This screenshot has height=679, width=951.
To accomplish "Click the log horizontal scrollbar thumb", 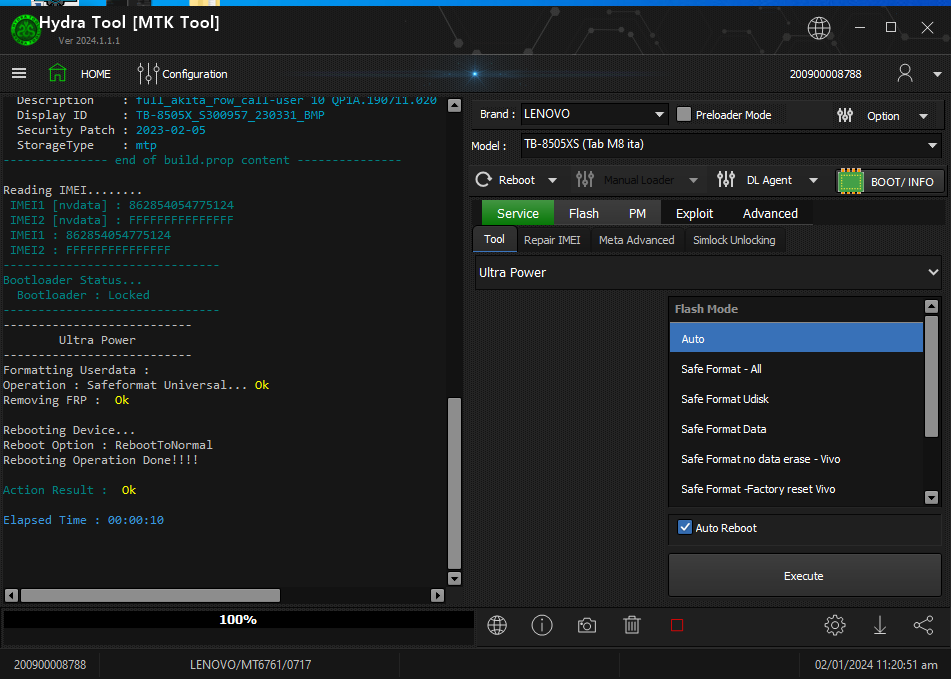I will [x=150, y=595].
